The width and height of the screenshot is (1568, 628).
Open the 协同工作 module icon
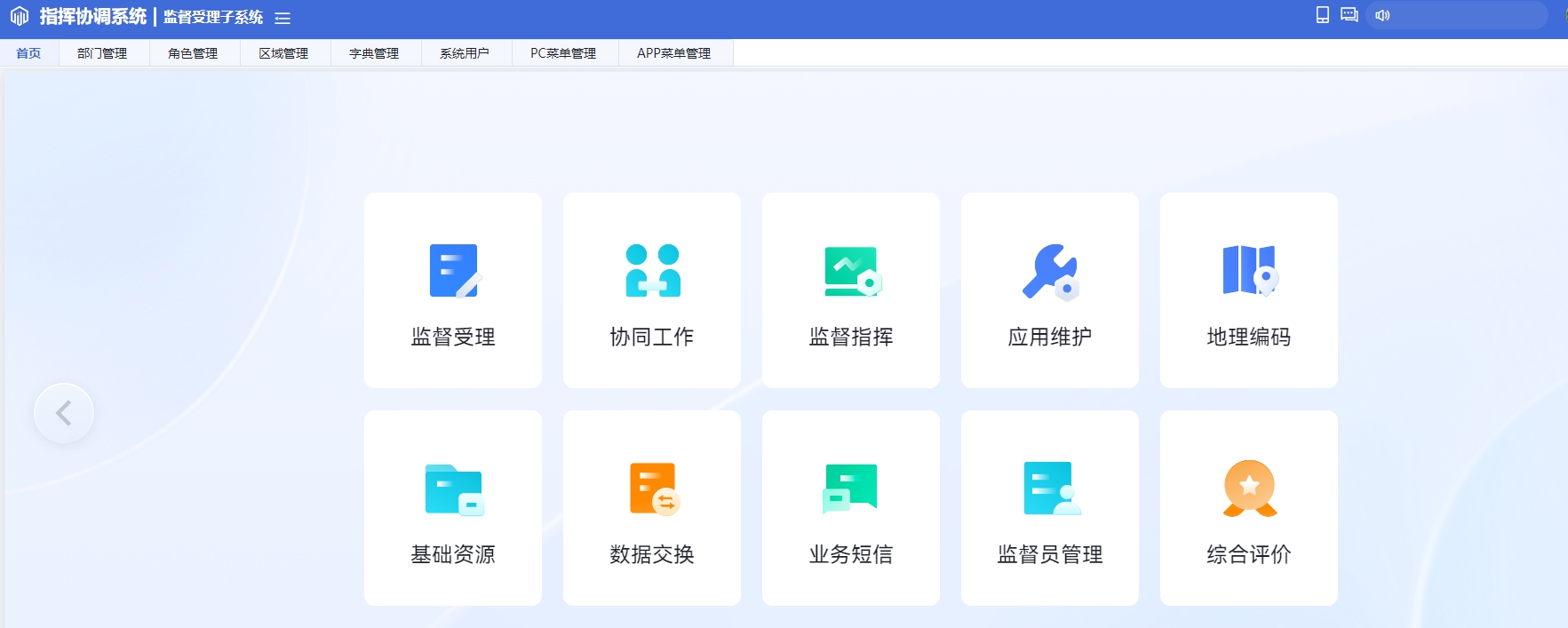point(653,271)
